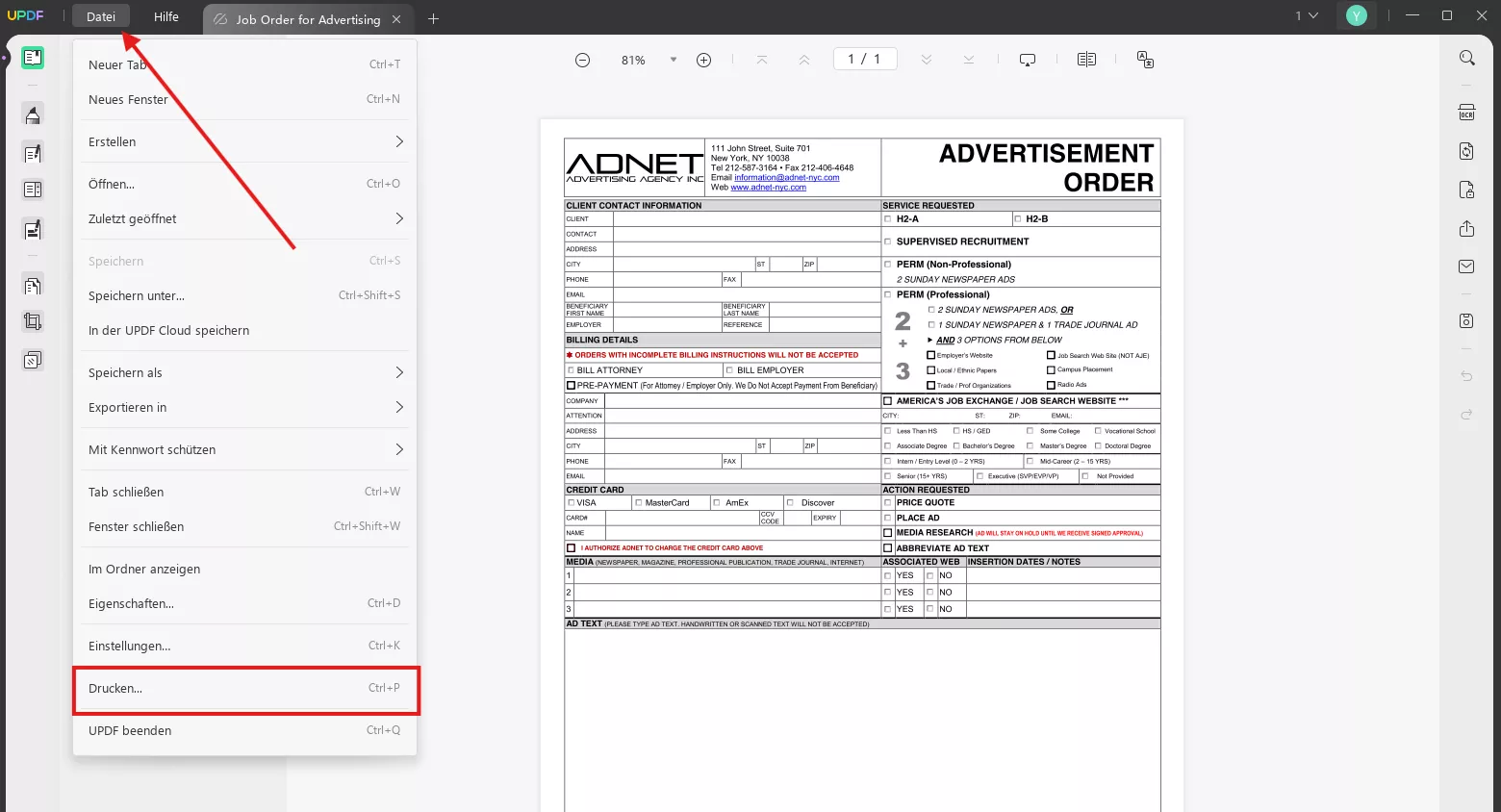Click the information@adnet-nyc.com email link

click(x=786, y=178)
